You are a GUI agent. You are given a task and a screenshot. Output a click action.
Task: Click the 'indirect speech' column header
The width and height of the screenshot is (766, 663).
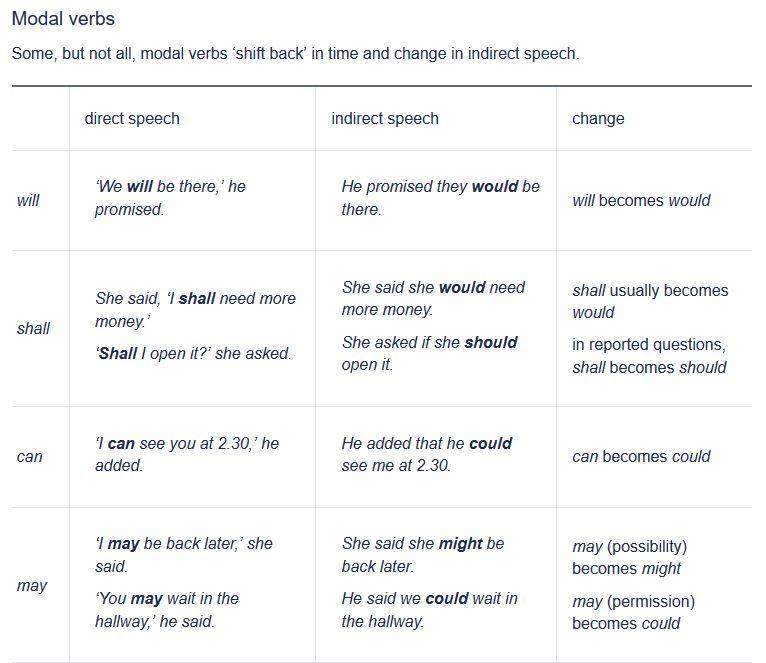tap(384, 118)
